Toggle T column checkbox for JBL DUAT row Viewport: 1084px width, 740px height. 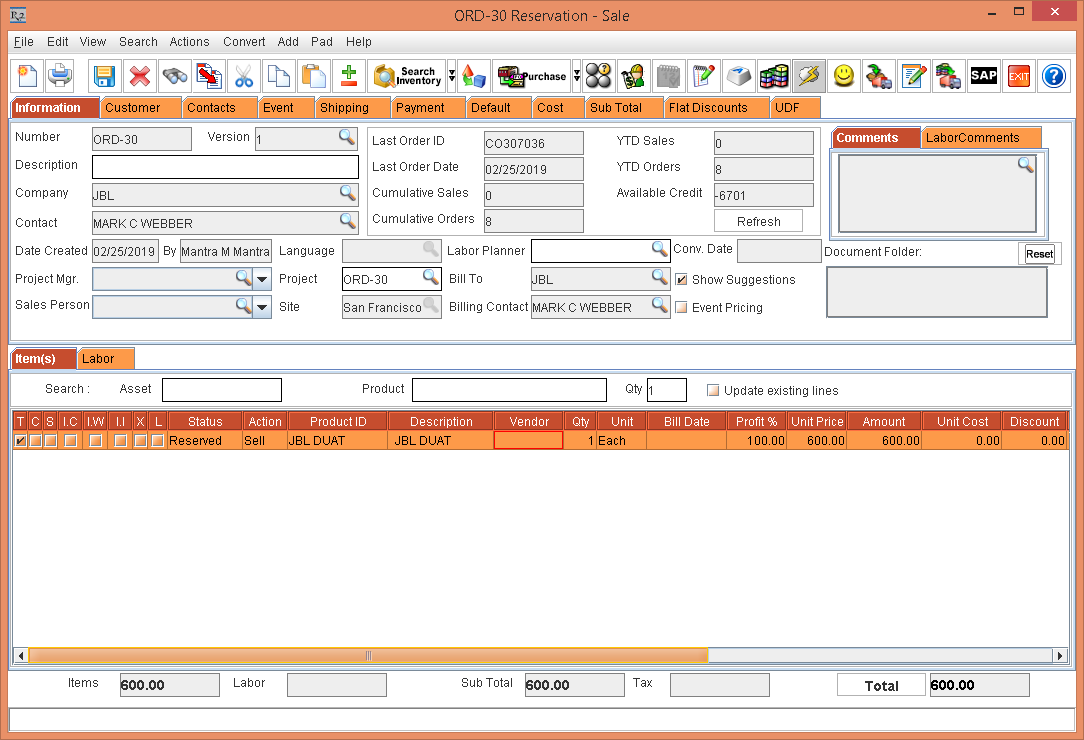pyautogui.click(x=20, y=441)
